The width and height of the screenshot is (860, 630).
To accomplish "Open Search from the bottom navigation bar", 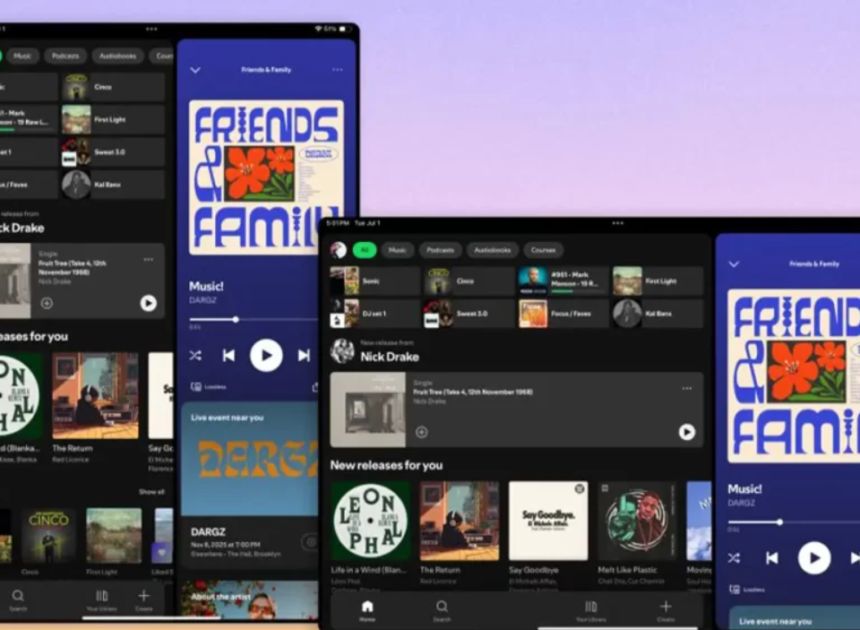I will (x=441, y=607).
